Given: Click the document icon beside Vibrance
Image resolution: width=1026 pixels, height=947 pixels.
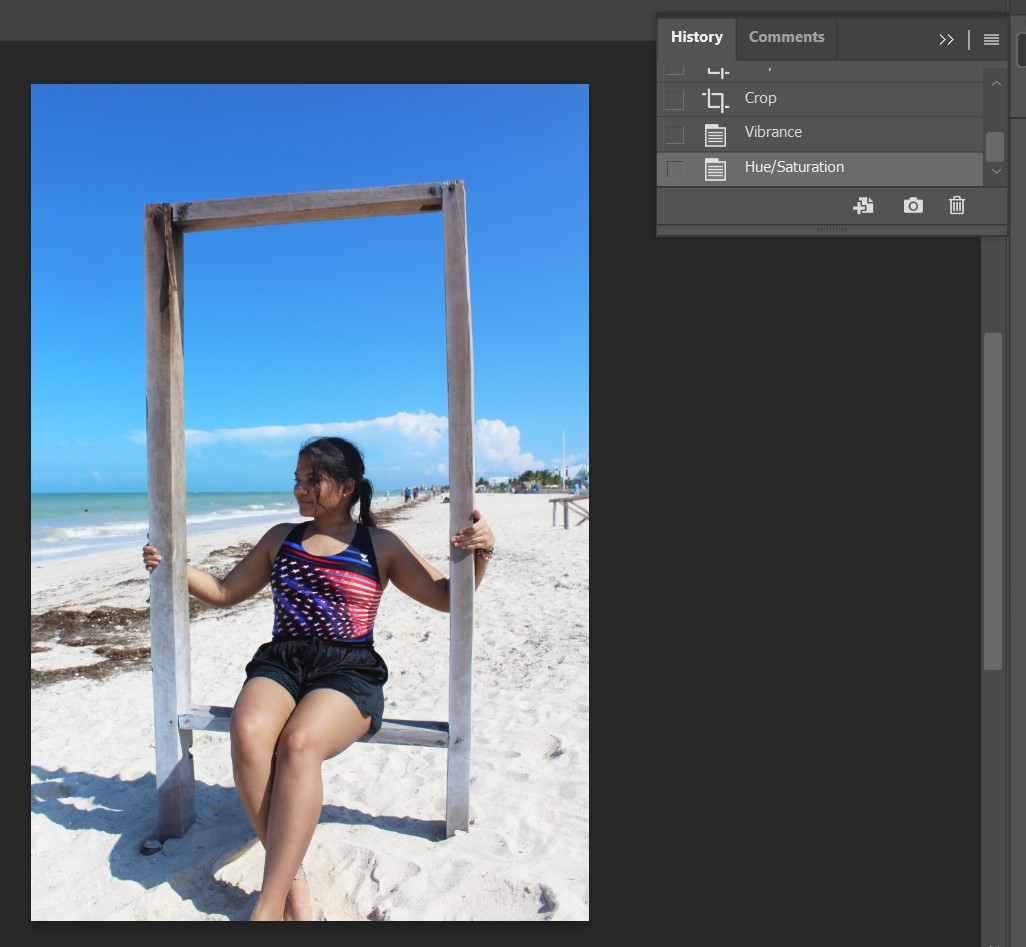Looking at the screenshot, I should click(x=715, y=134).
